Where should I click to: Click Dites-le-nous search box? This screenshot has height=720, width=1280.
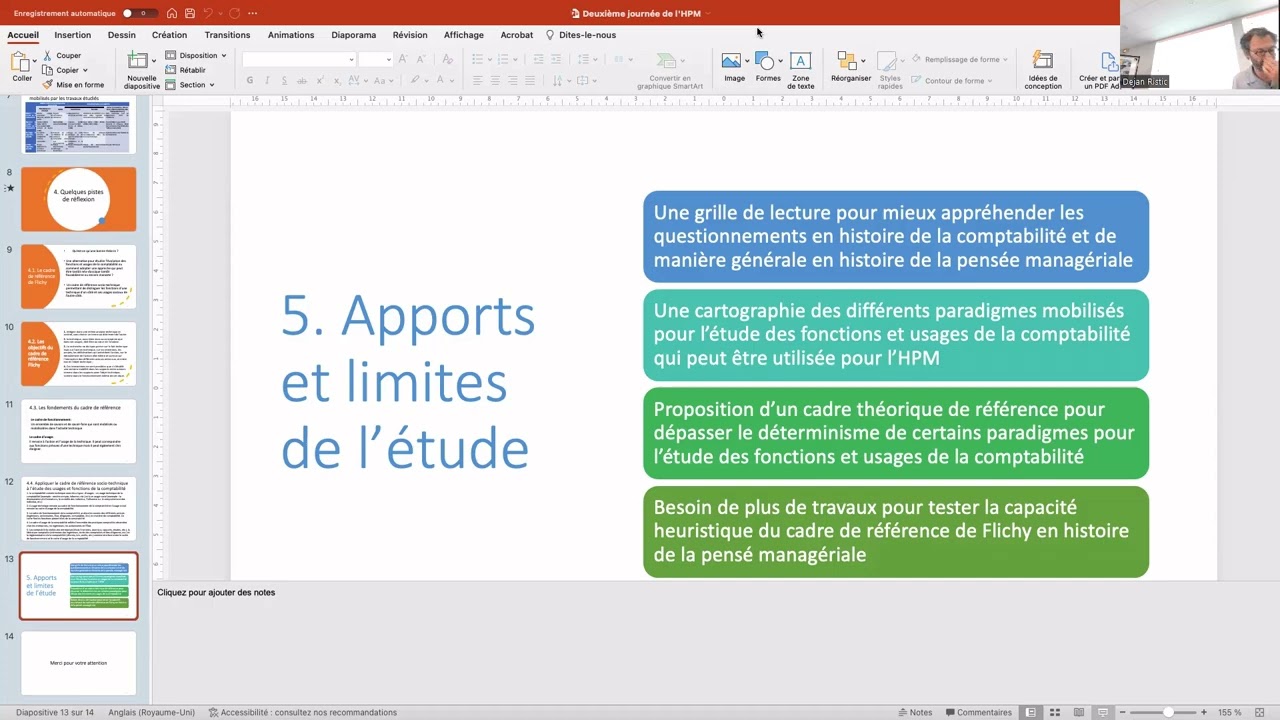tap(581, 35)
